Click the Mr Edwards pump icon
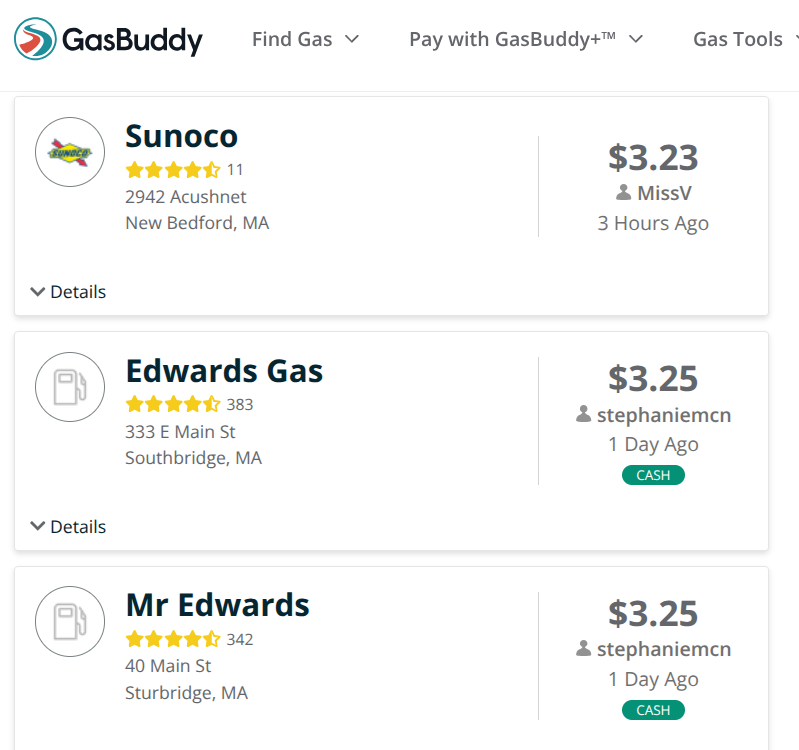 (x=70, y=621)
